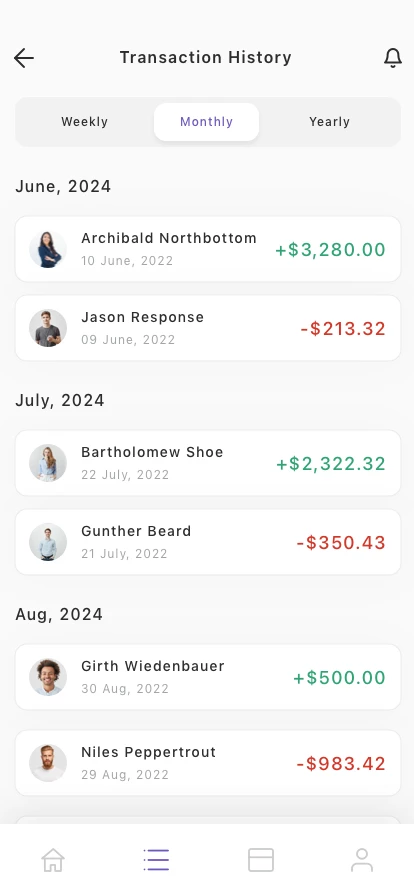Go to the home tab icon
Viewport: 414px width, 896px height.
coord(53,859)
